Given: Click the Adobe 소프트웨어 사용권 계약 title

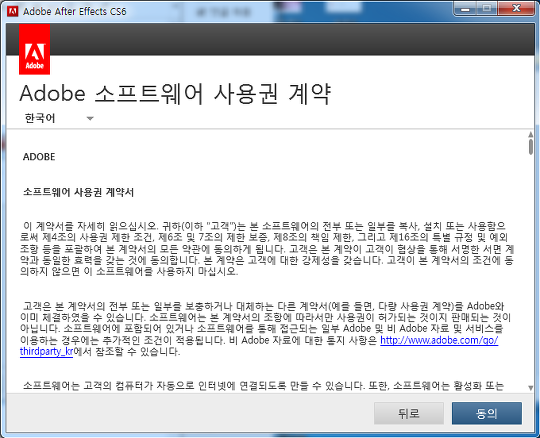Looking at the screenshot, I should tap(175, 94).
